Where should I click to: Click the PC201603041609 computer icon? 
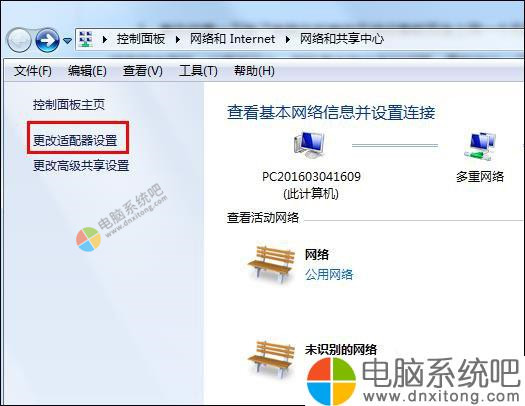(x=309, y=145)
